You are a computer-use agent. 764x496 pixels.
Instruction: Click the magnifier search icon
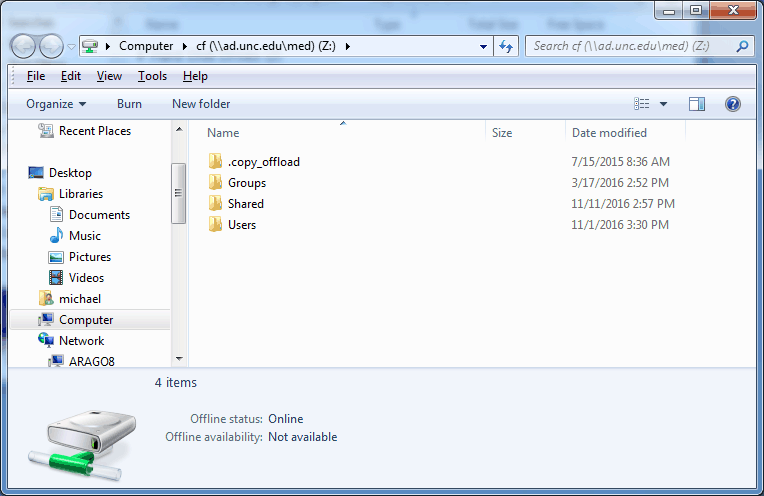tap(742, 46)
